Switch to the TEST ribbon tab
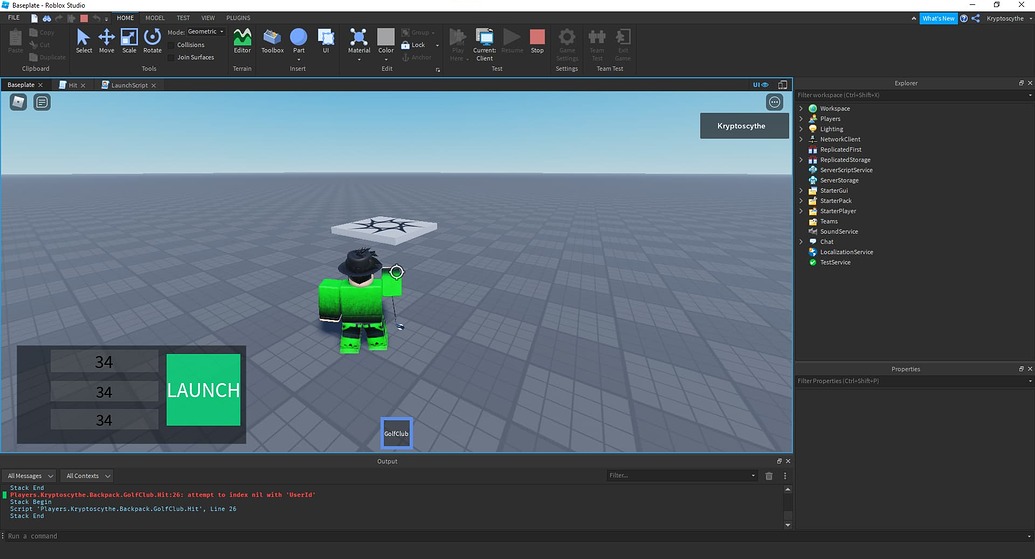The image size is (1035, 559). [x=184, y=18]
